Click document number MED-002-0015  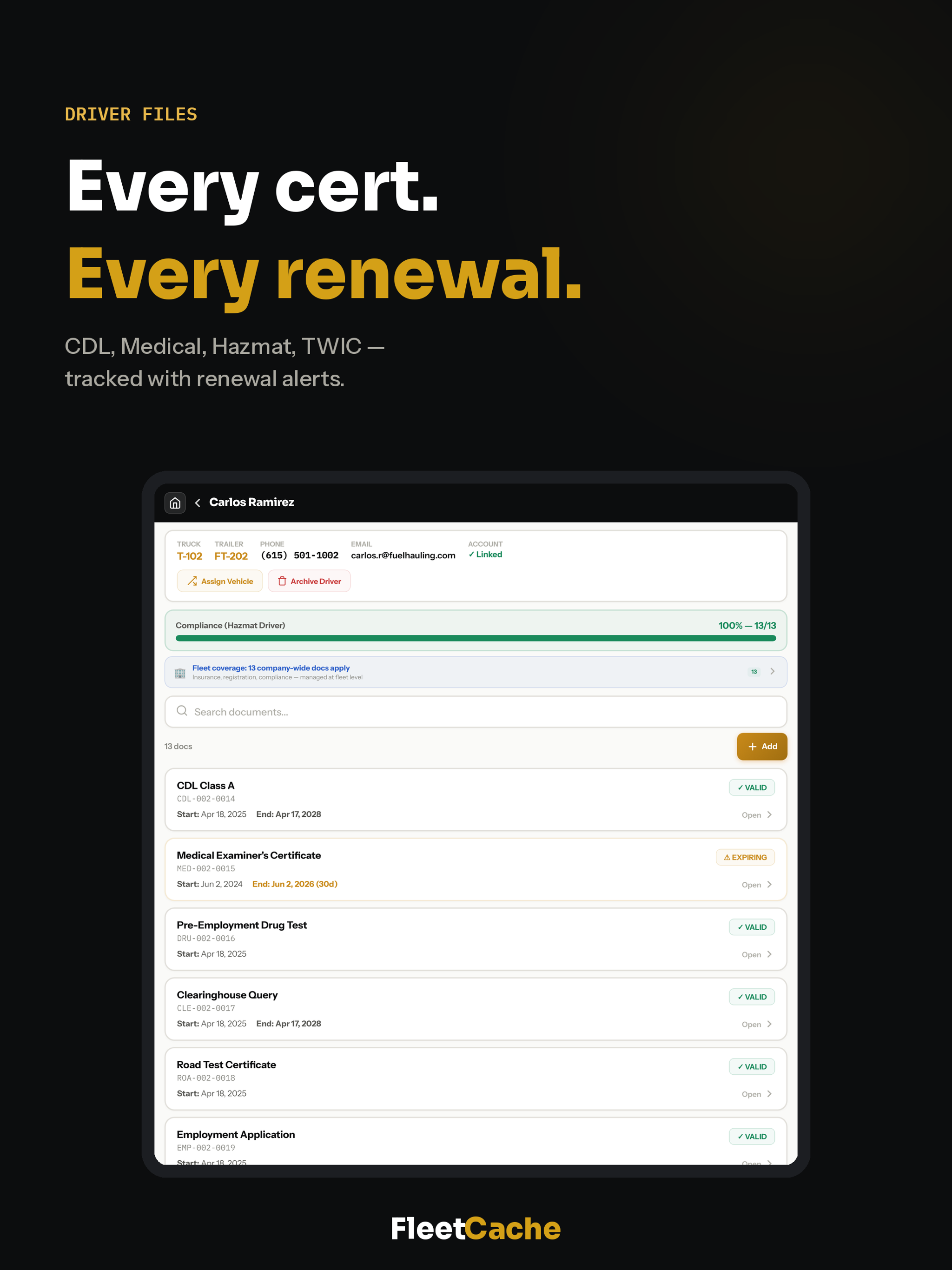coord(205,869)
